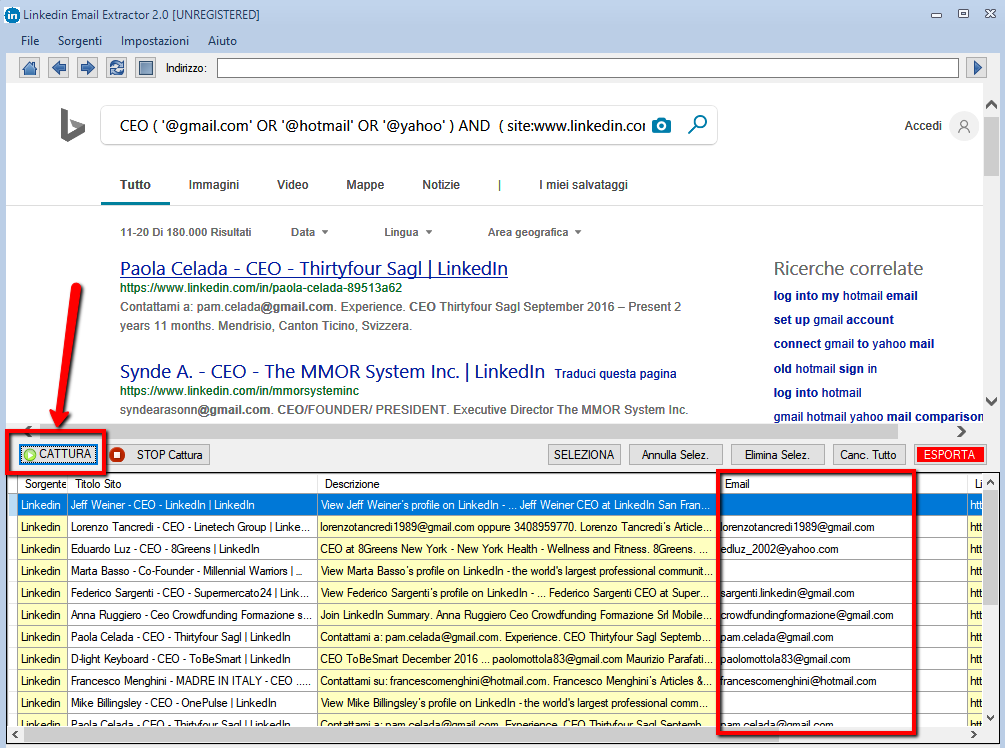1005x748 pixels.
Task: Switch to the Notizie tab
Action: (x=441, y=185)
